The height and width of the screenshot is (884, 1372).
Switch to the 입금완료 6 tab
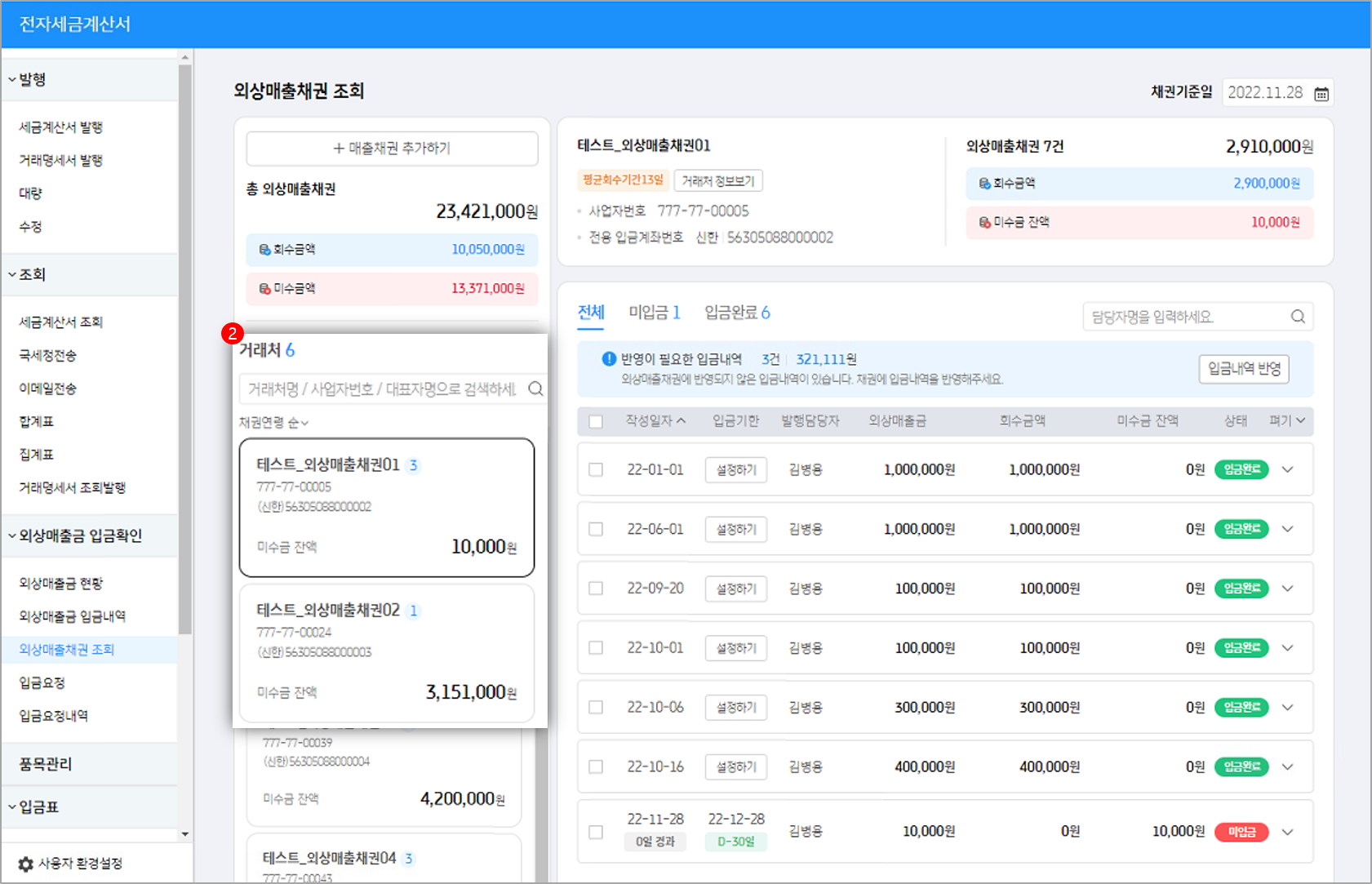(738, 313)
